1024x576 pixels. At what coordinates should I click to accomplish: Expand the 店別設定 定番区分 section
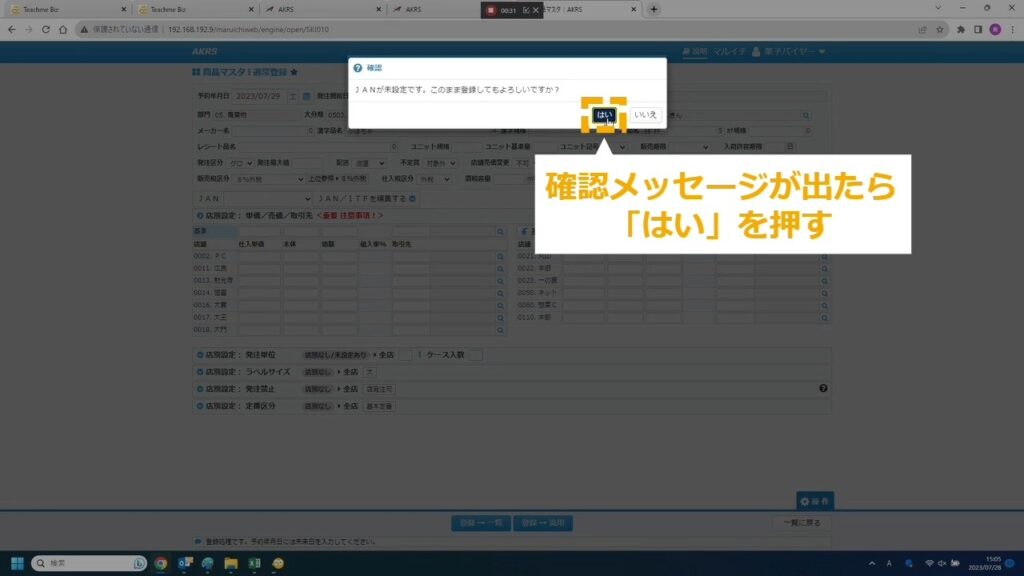pos(199,406)
